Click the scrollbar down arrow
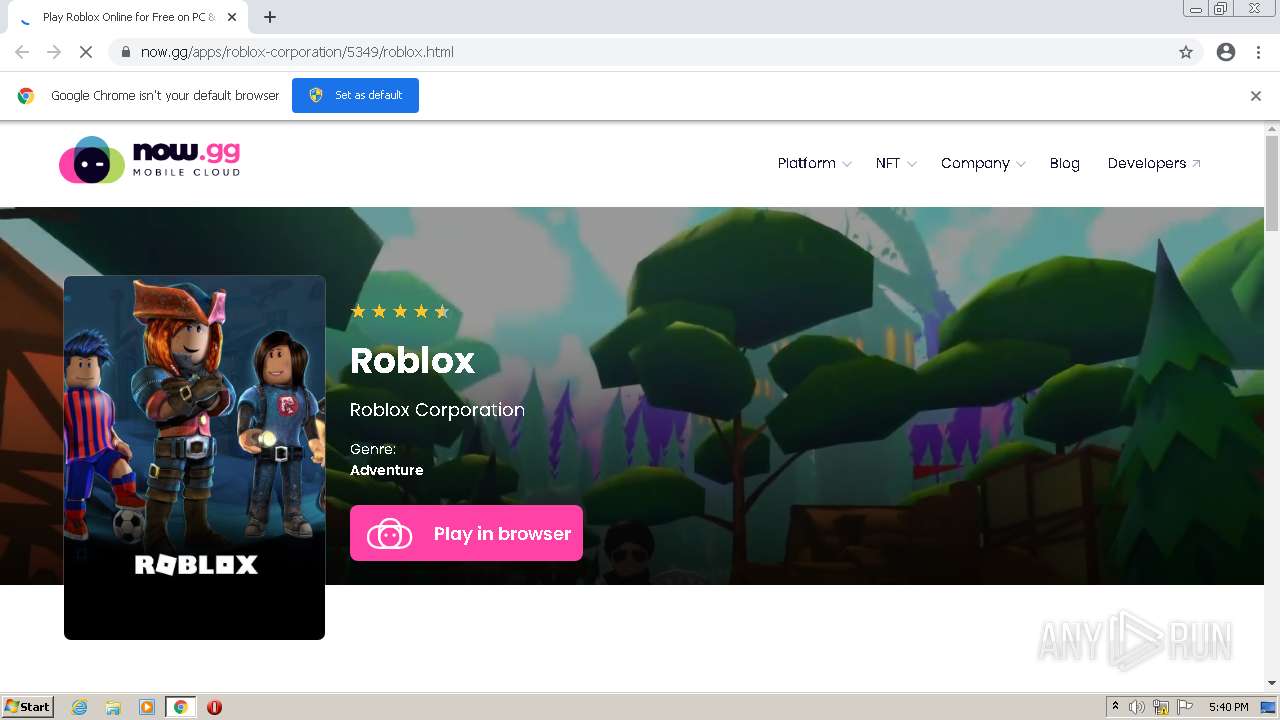1280x720 pixels. (1272, 683)
